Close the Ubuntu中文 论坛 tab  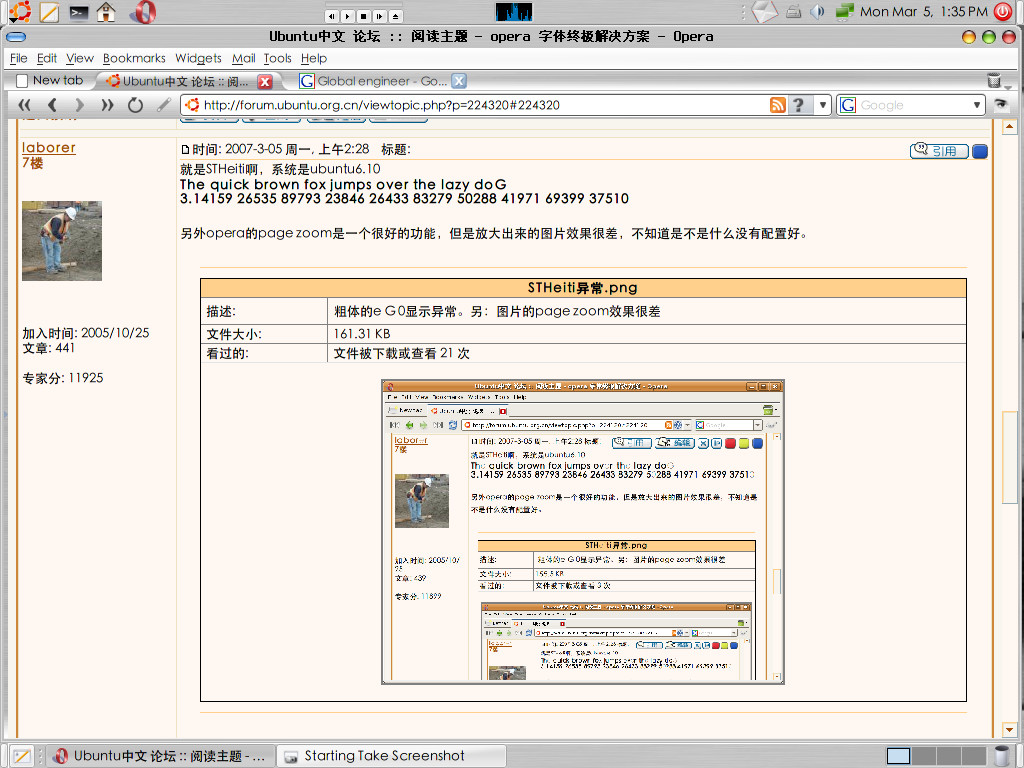coord(264,82)
